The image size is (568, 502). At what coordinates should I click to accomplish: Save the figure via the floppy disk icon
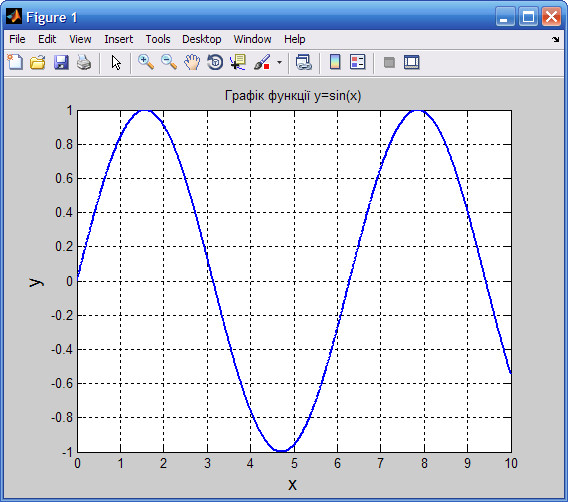click(x=61, y=63)
